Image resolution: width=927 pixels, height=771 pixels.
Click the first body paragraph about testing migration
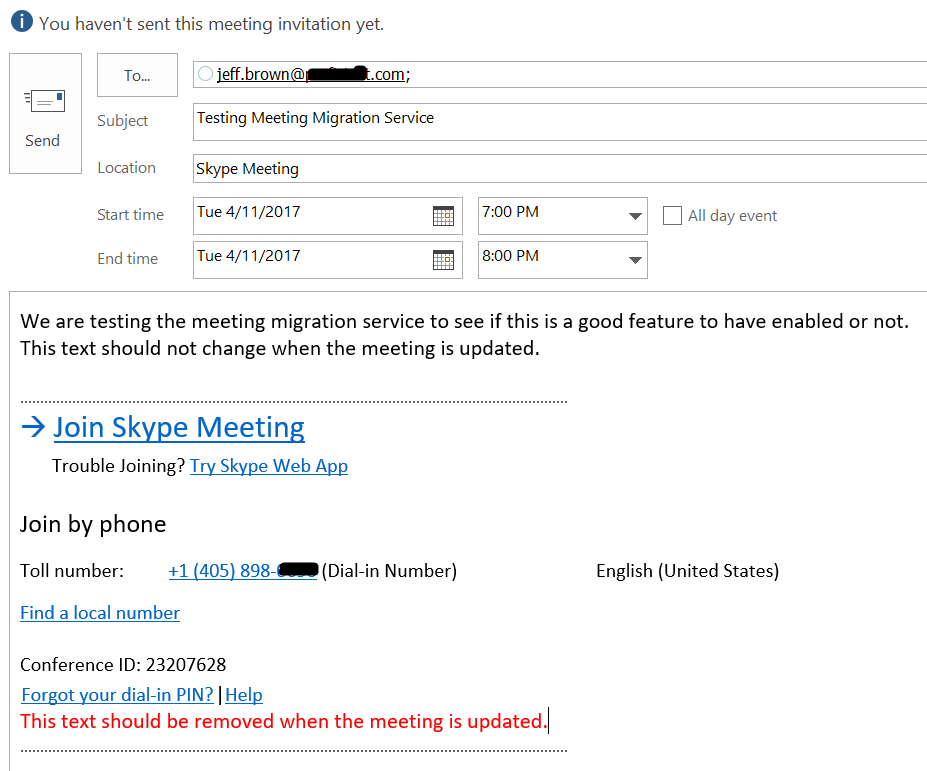point(464,321)
